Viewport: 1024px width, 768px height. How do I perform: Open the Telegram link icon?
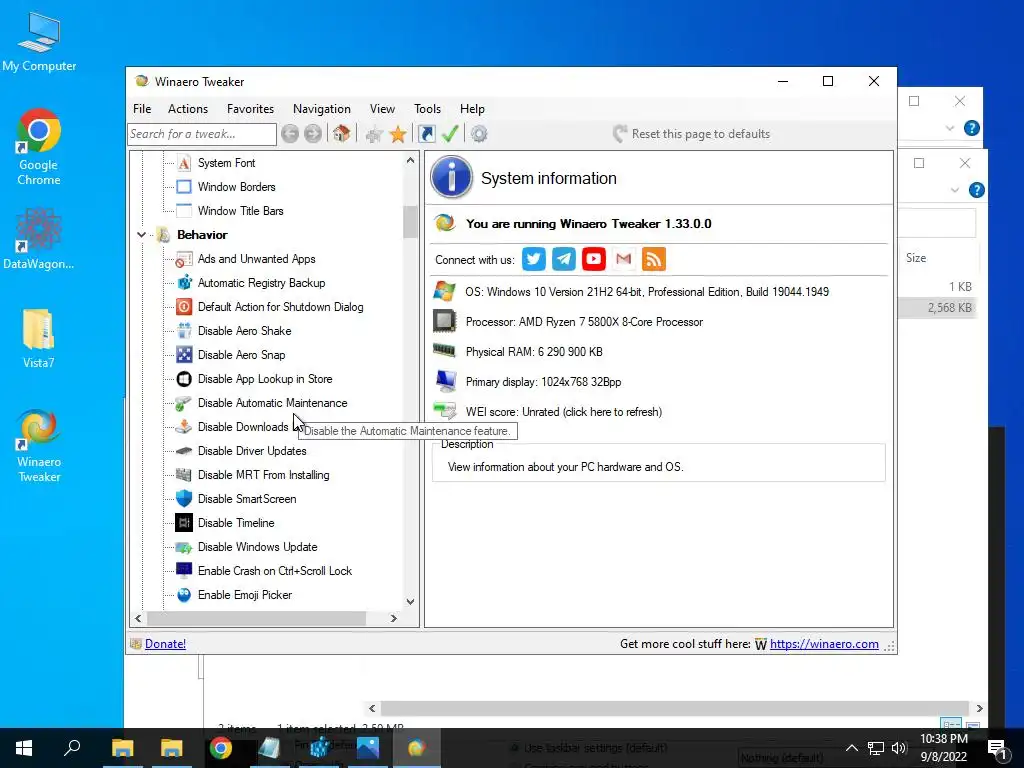[x=564, y=259]
